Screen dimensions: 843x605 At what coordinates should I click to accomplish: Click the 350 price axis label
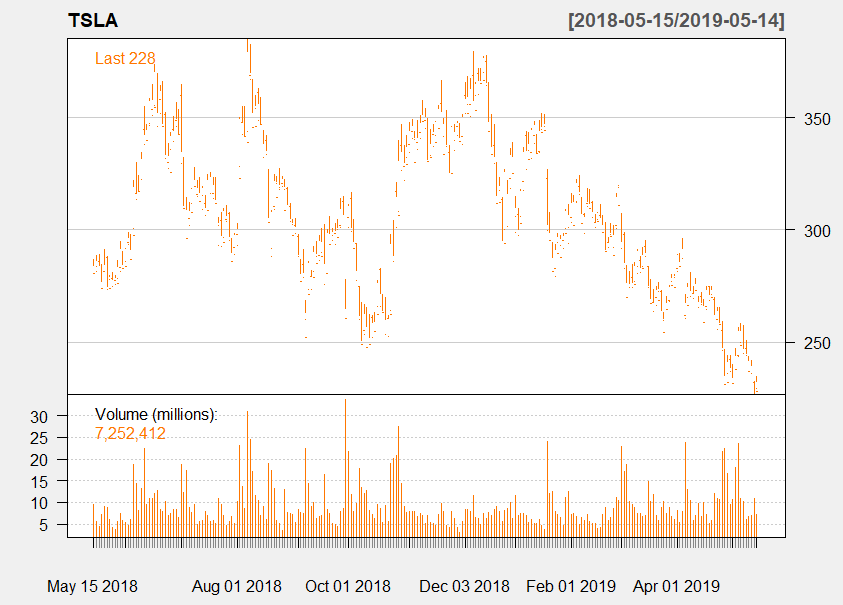806,119
